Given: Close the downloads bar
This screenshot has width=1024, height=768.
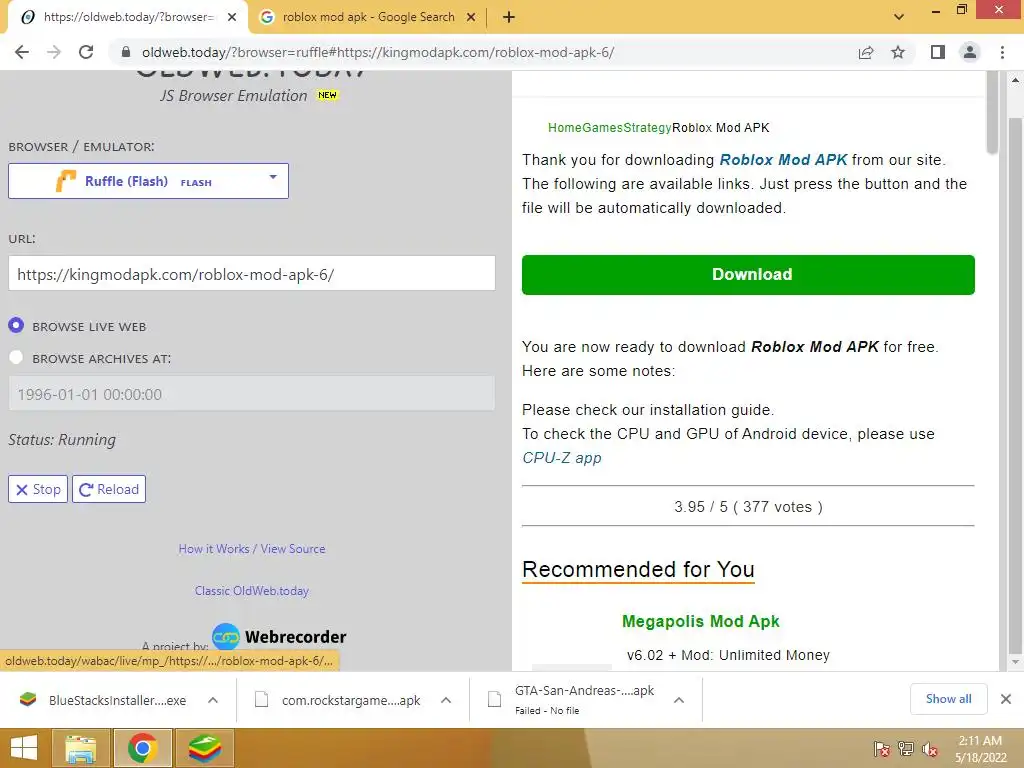Looking at the screenshot, I should (x=1006, y=699).
